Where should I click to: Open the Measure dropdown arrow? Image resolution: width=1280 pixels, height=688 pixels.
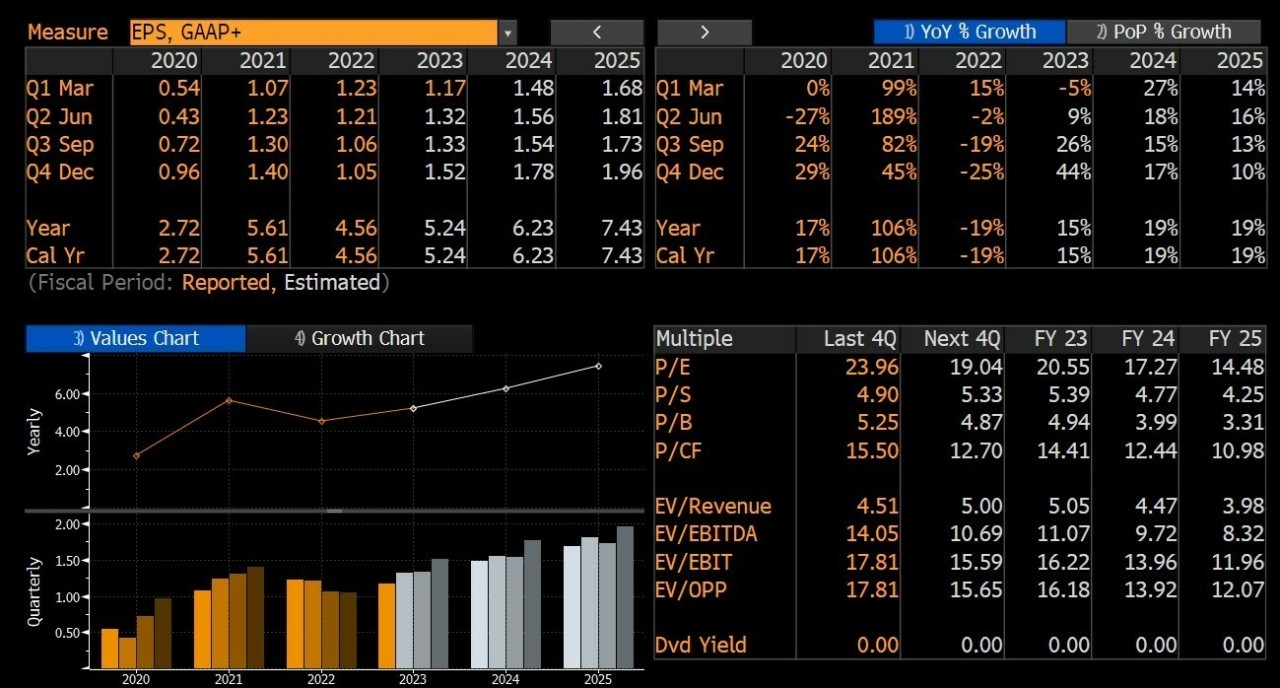(508, 32)
